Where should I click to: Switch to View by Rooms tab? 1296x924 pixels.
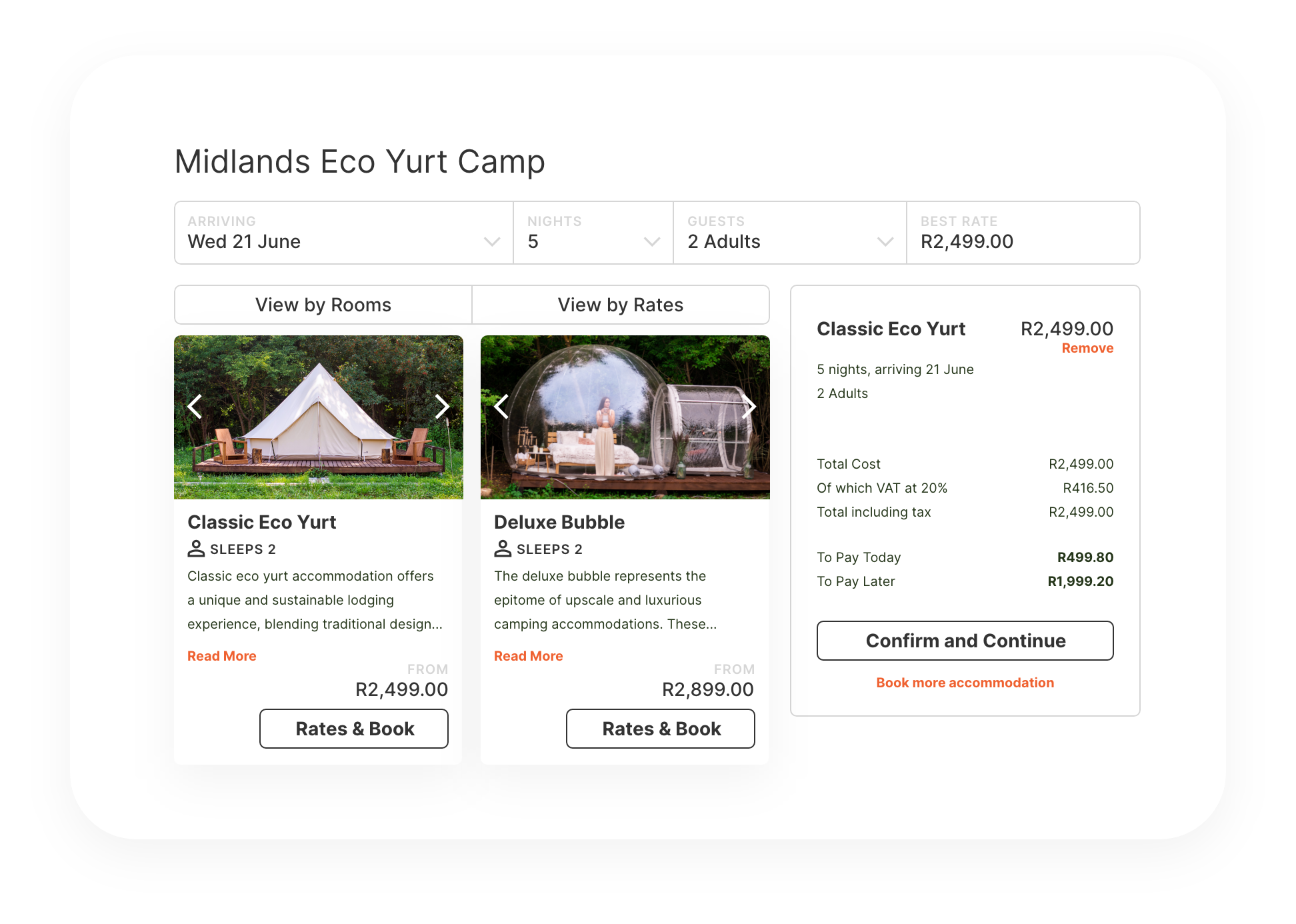tap(323, 305)
